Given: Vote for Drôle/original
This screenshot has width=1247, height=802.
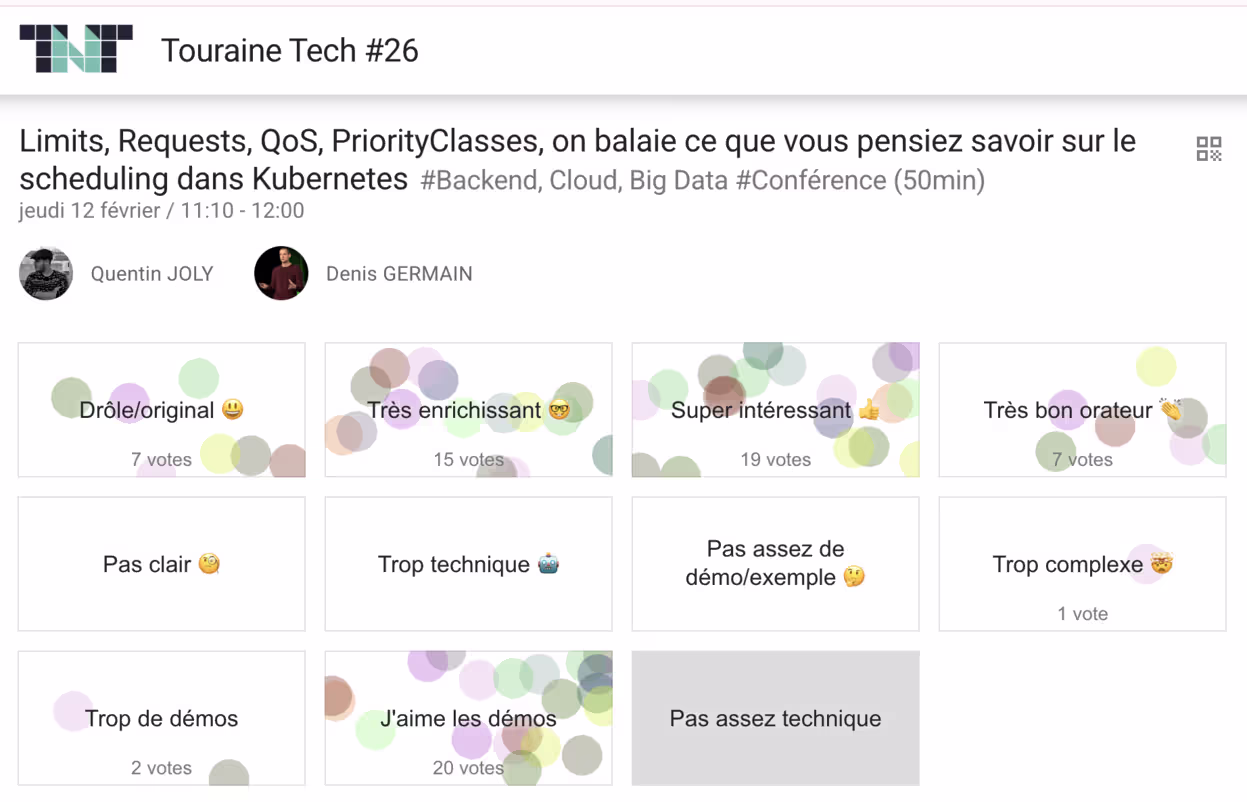Looking at the screenshot, I should click(161, 409).
